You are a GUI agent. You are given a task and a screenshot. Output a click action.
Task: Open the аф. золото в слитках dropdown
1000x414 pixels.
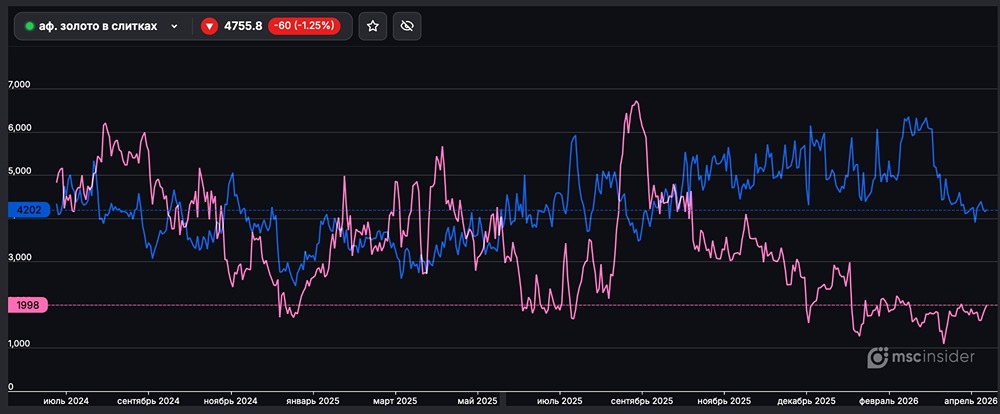(x=98, y=26)
